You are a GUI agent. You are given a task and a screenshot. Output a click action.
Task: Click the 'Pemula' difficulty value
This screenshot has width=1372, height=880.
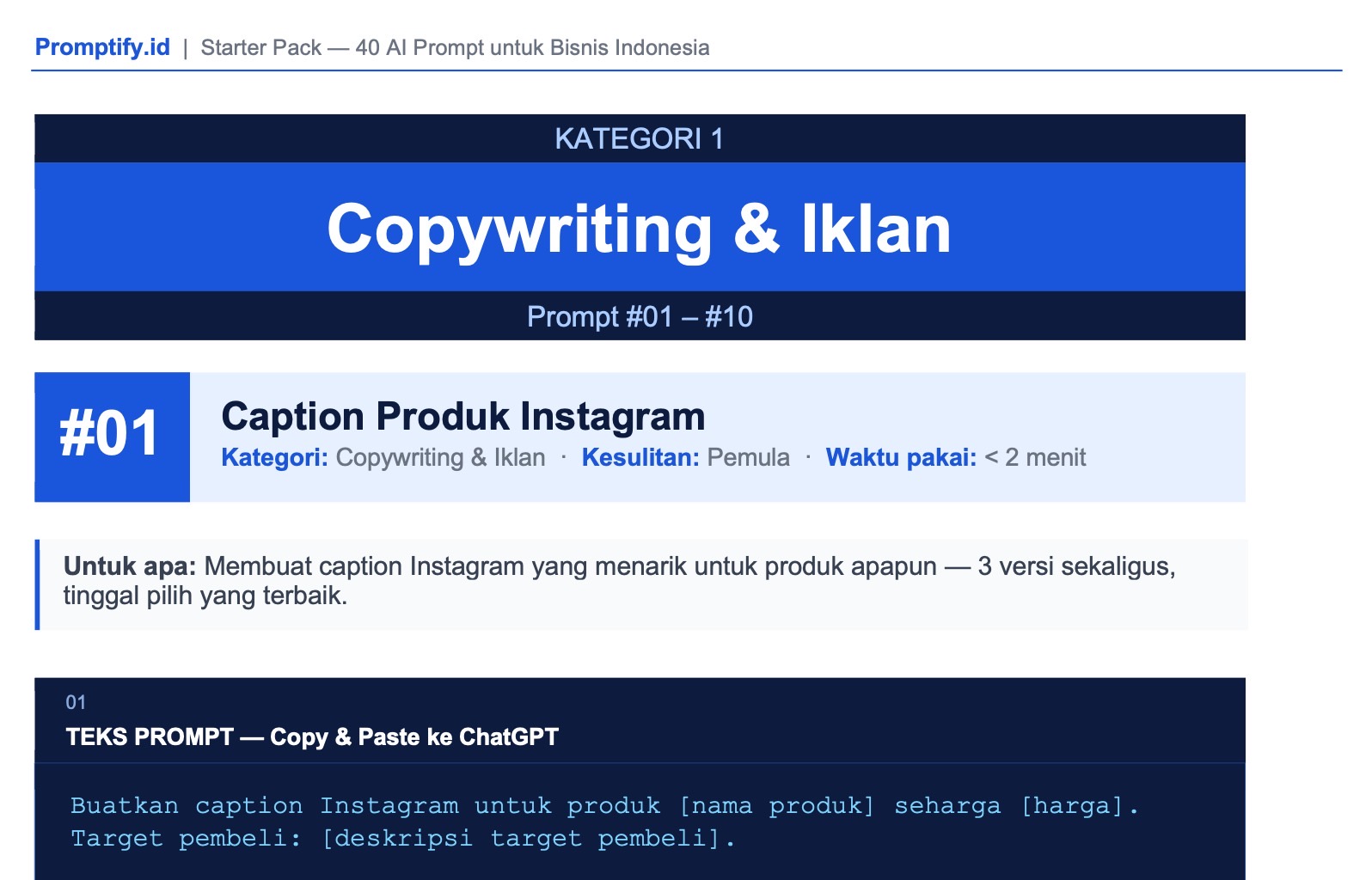pos(748,457)
